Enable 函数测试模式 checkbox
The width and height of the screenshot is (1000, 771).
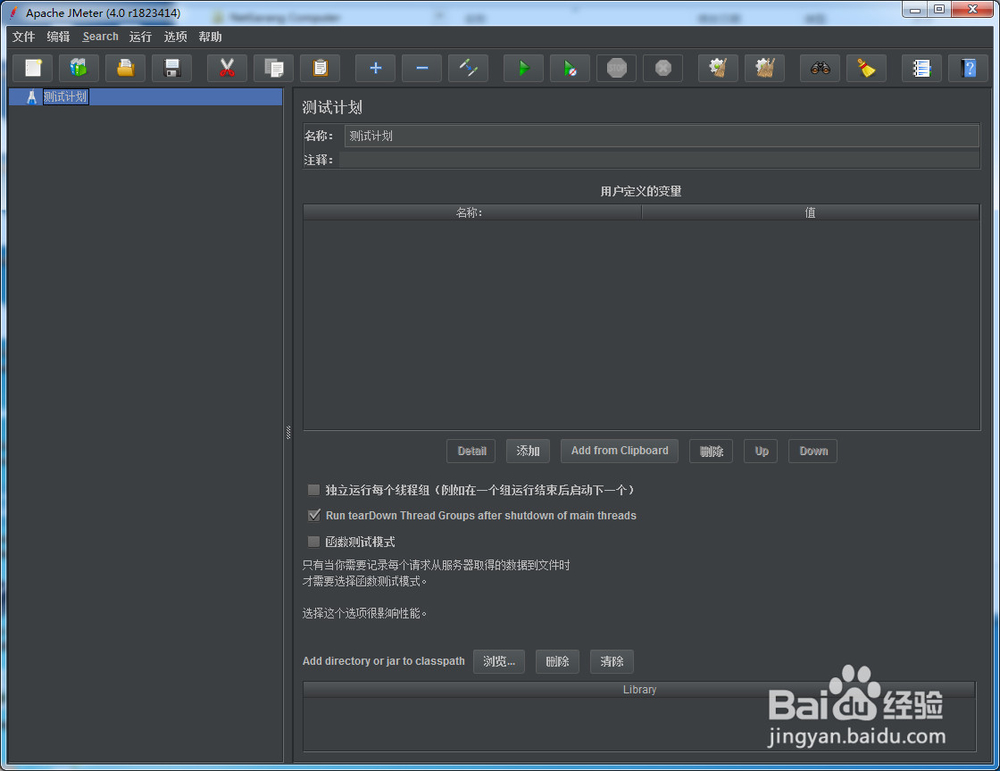click(x=313, y=541)
